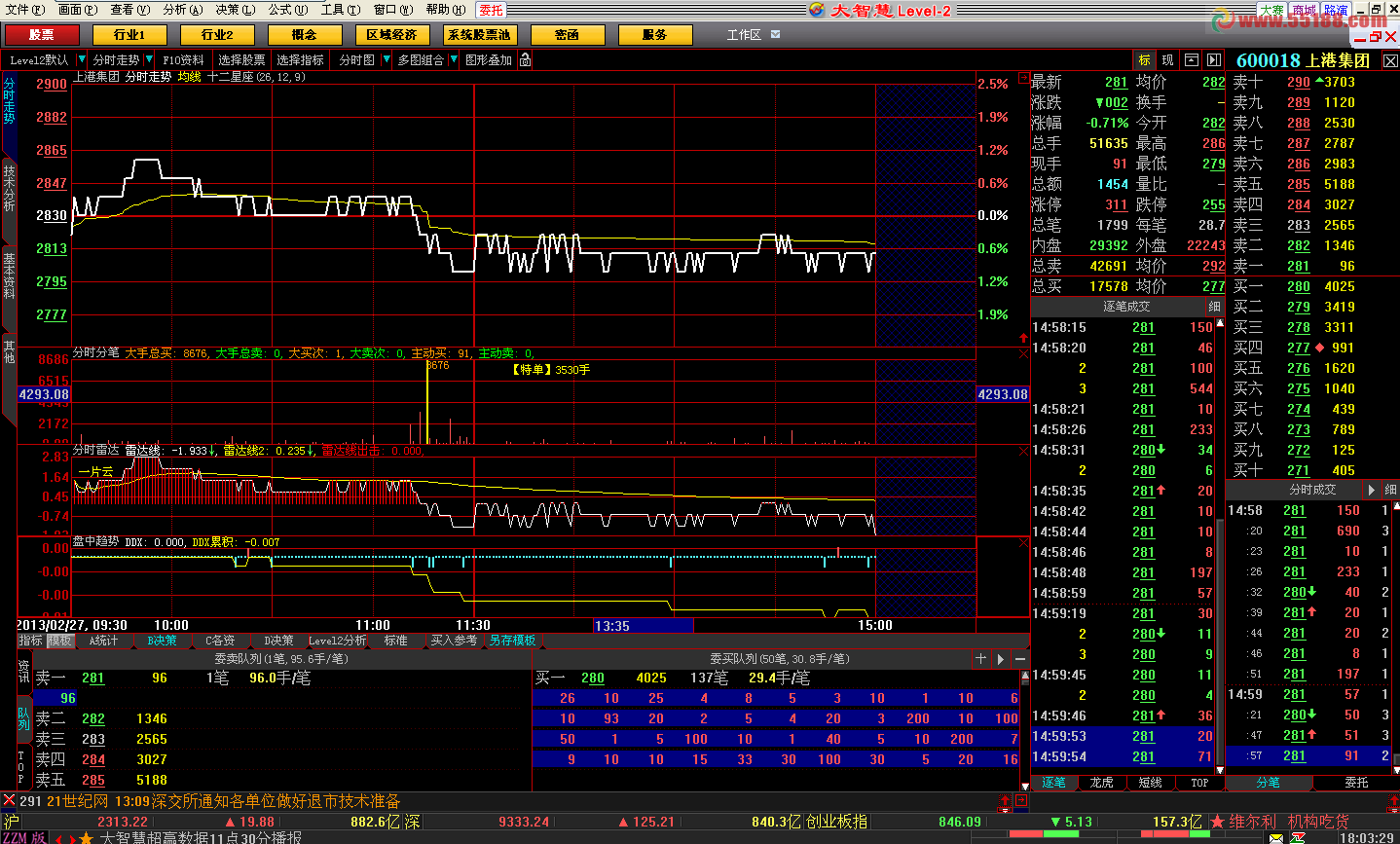Image resolution: width=1400 pixels, height=844 pixels.
Task: Click the panel collapse icon beside 现
Action: (x=1191, y=60)
